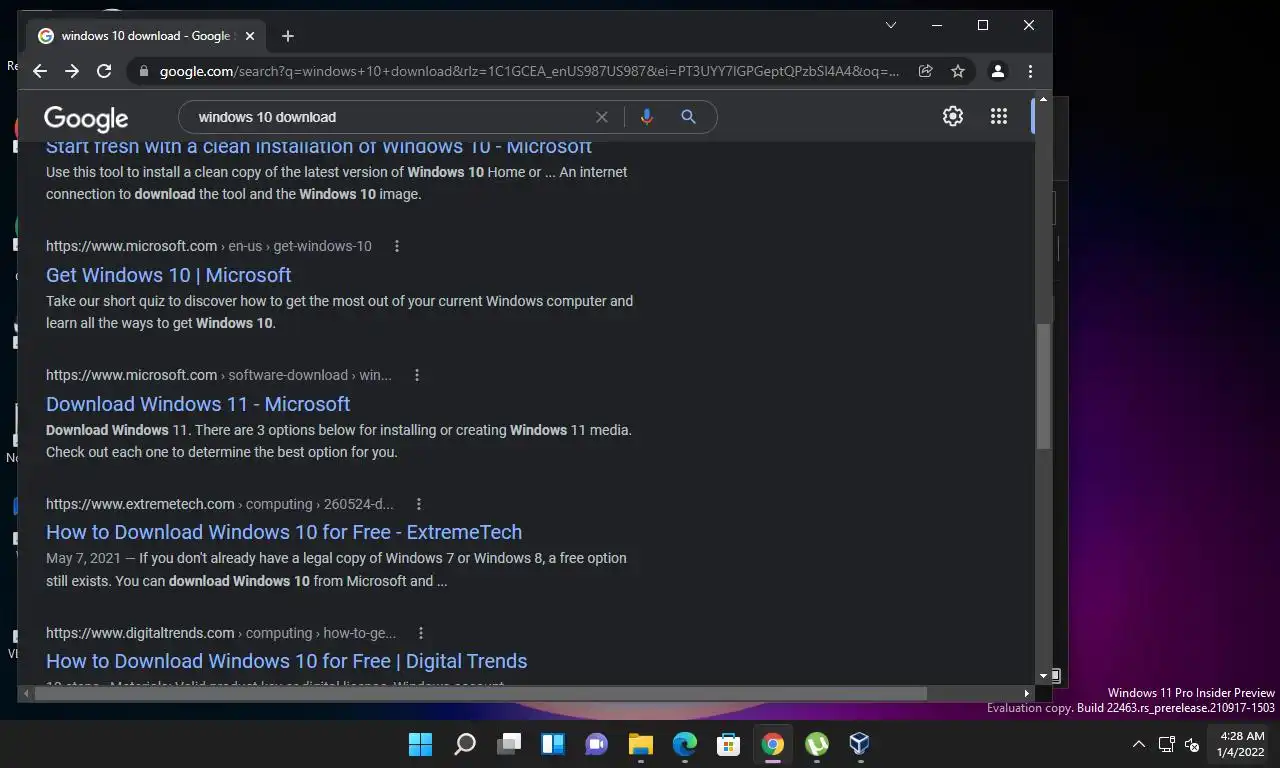Open the Widgets panel from taskbar

pos(553,744)
